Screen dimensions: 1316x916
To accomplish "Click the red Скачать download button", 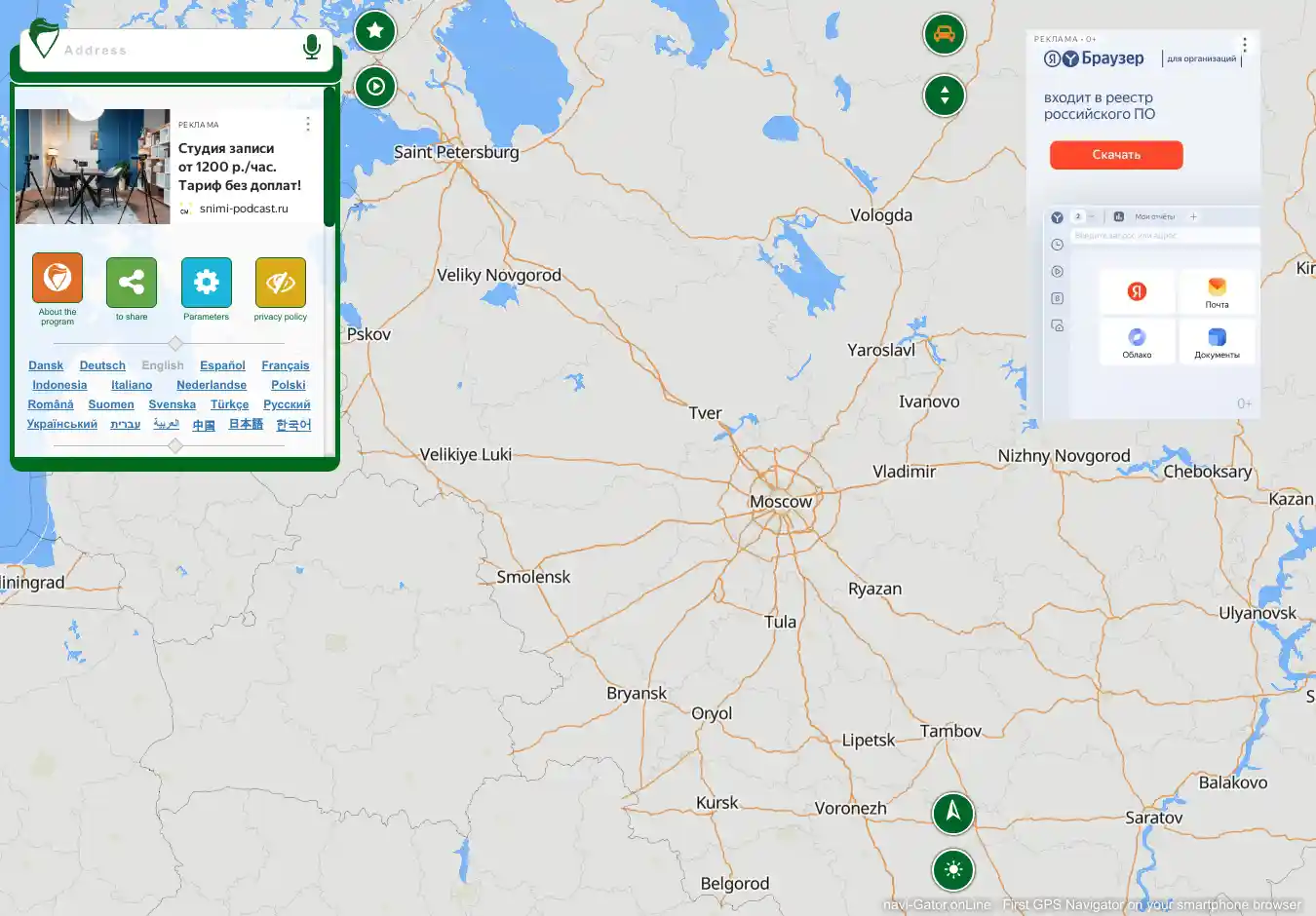I will (x=1116, y=155).
